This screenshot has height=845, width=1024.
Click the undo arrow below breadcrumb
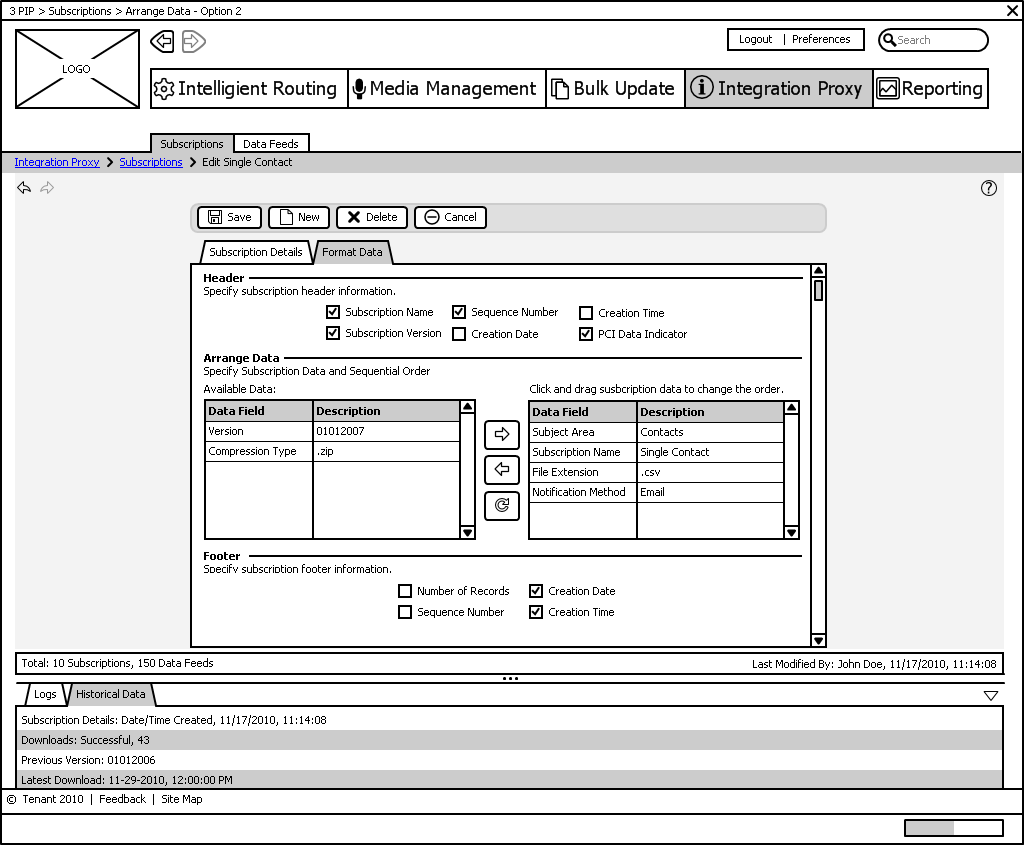tap(24, 188)
